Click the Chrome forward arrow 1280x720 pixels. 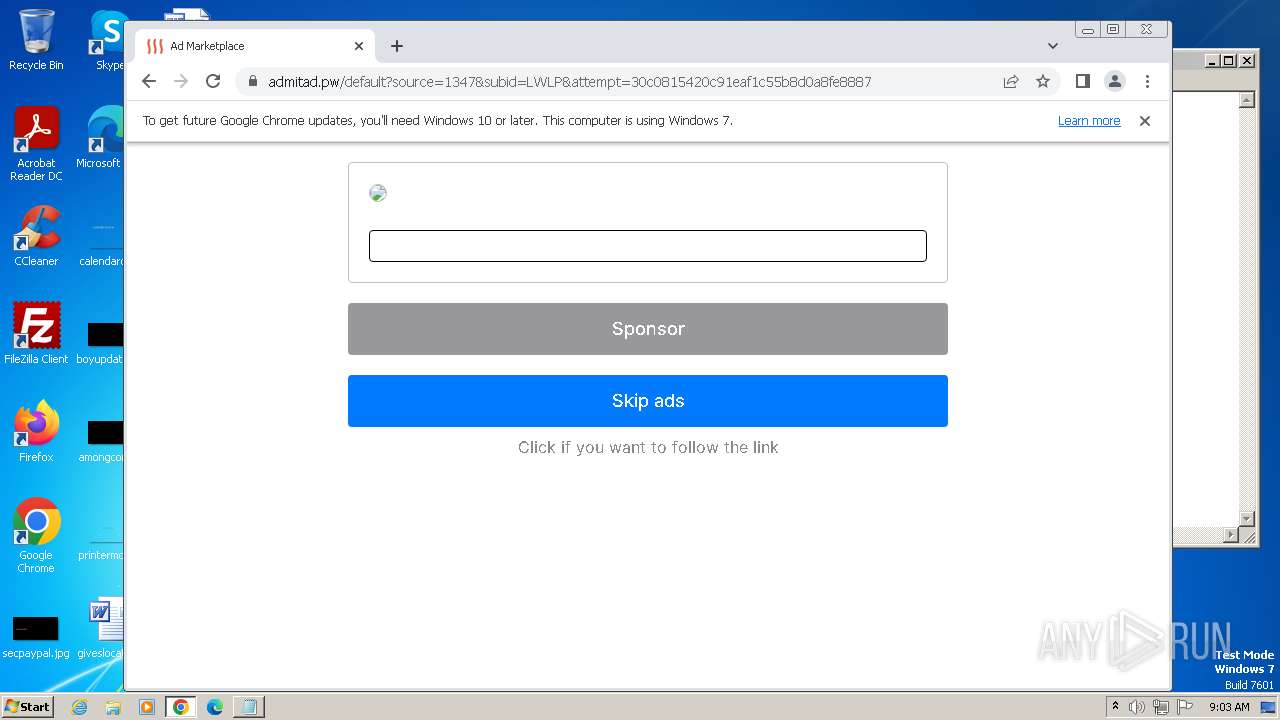(x=181, y=81)
